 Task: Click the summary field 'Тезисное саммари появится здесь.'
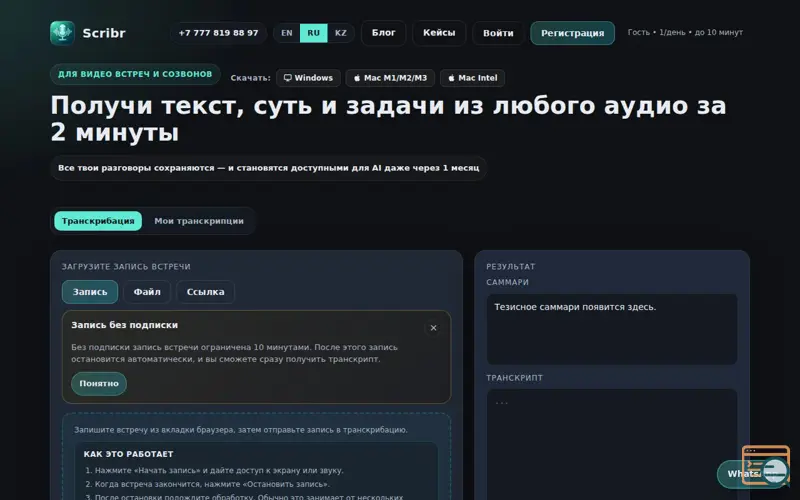pyautogui.click(x=612, y=329)
